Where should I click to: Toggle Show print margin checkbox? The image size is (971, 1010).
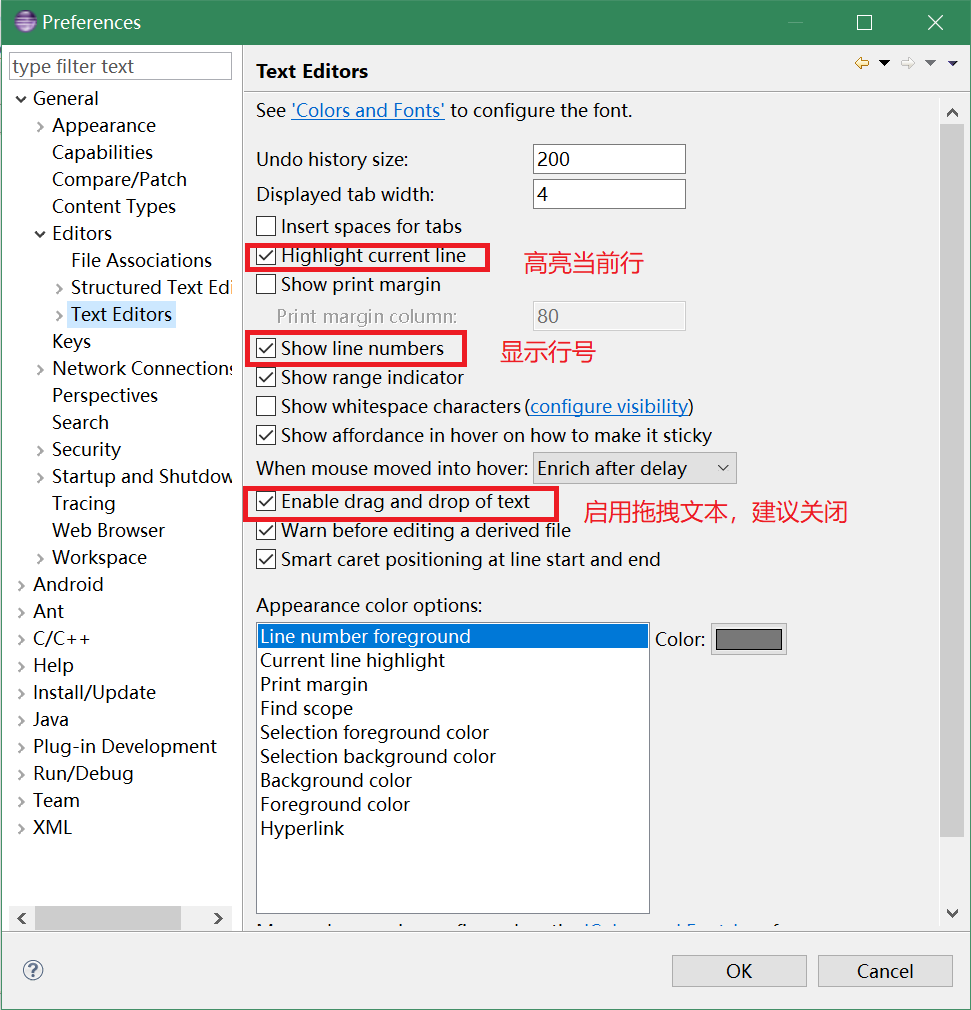click(266, 285)
